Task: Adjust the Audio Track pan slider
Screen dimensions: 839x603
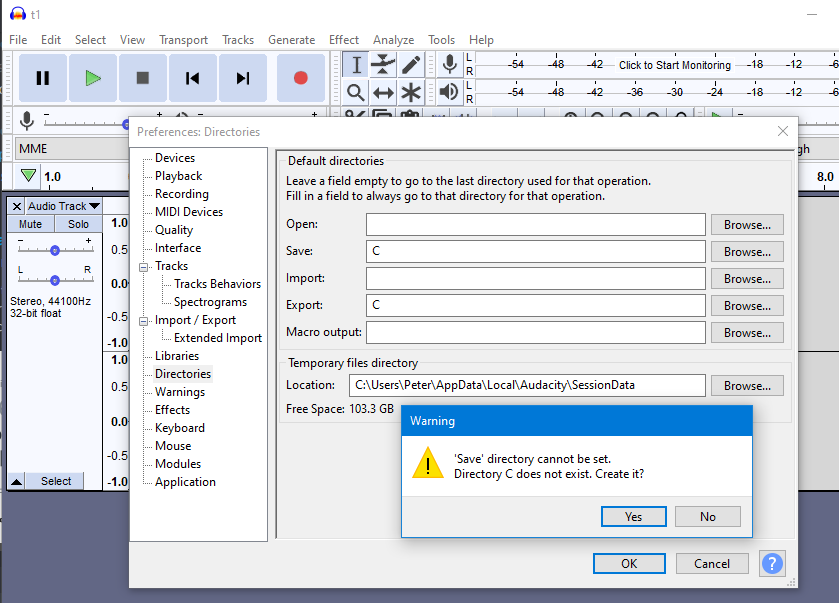Action: pyautogui.click(x=55, y=280)
